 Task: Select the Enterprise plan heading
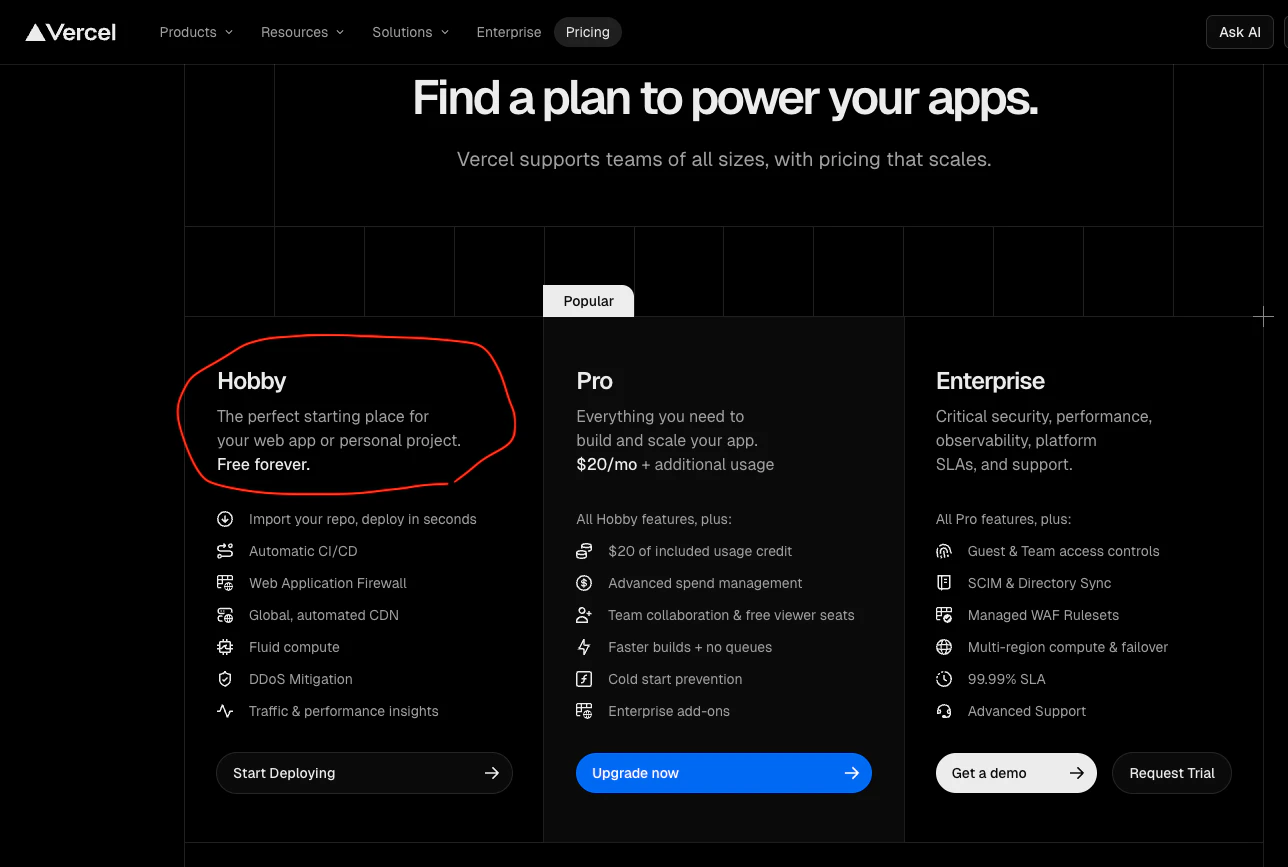pos(990,381)
